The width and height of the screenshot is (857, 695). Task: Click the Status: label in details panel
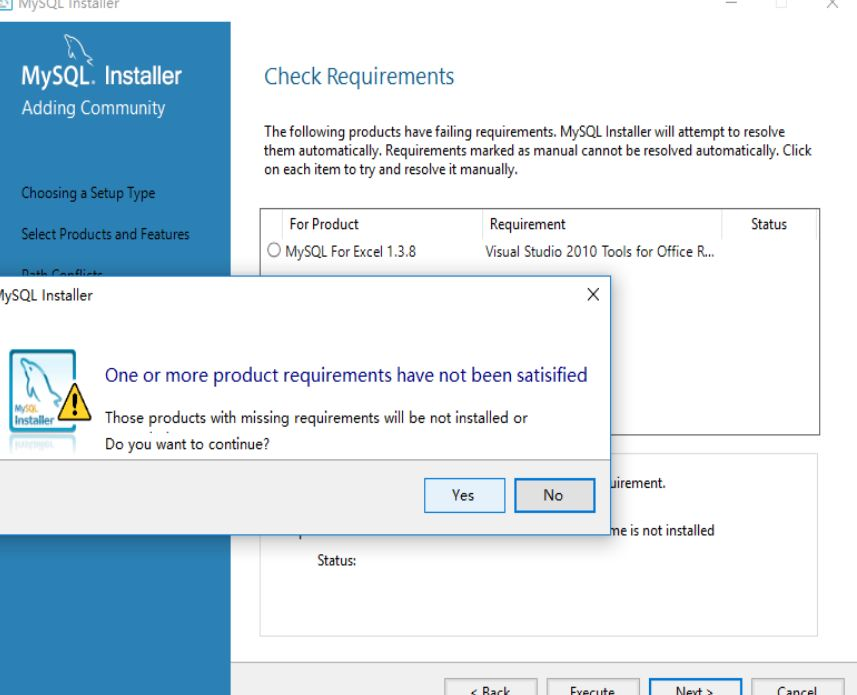point(337,561)
